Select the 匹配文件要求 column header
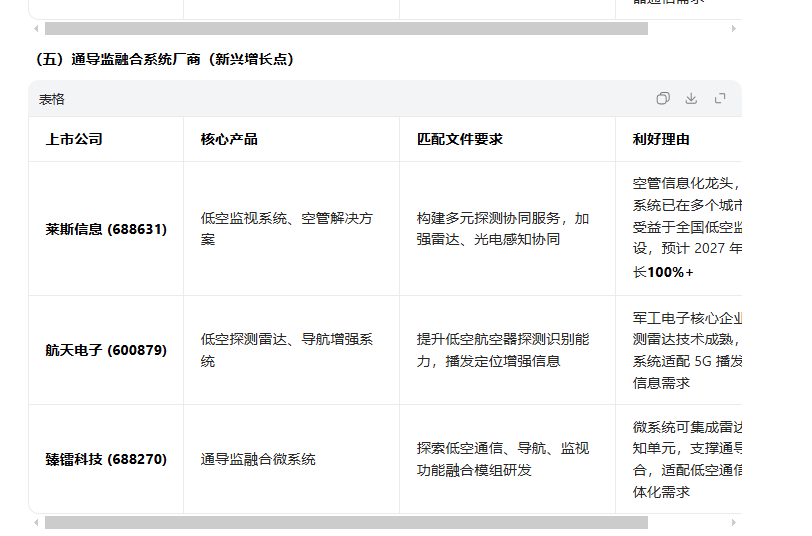812x536 pixels. pyautogui.click(x=508, y=139)
